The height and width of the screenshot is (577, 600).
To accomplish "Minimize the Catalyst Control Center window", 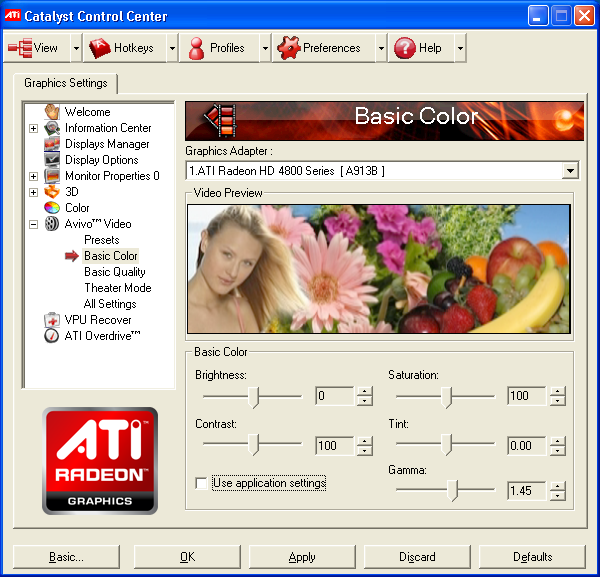I will [x=538, y=16].
